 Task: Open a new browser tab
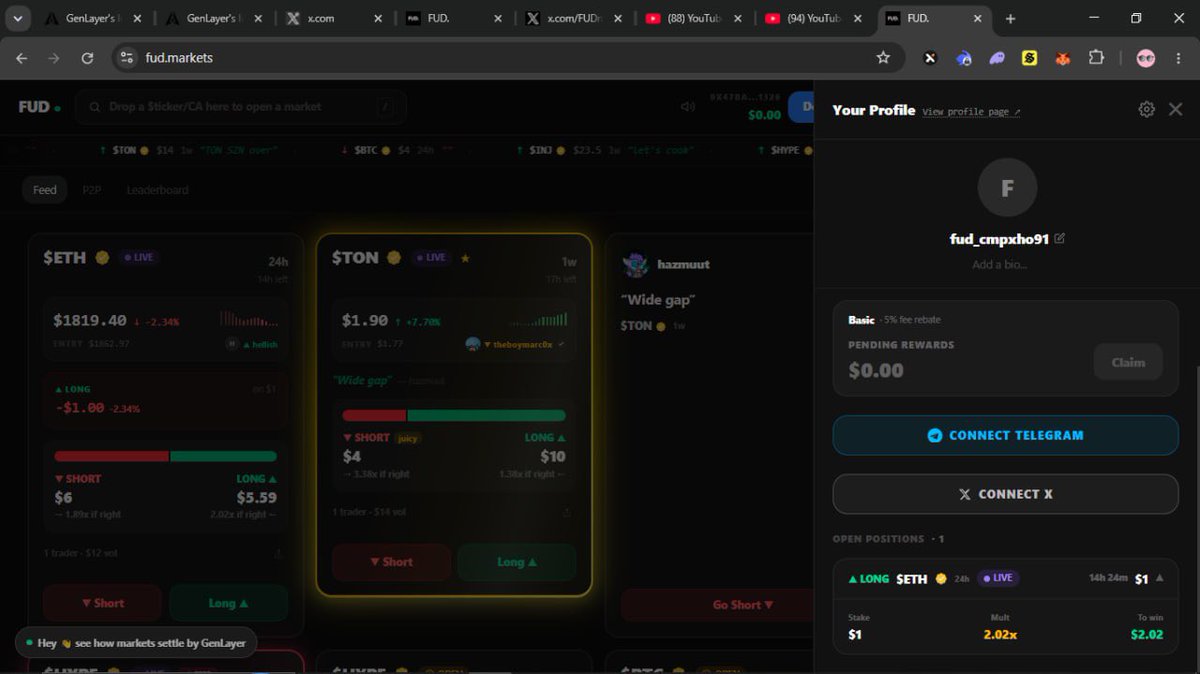[x=1010, y=18]
